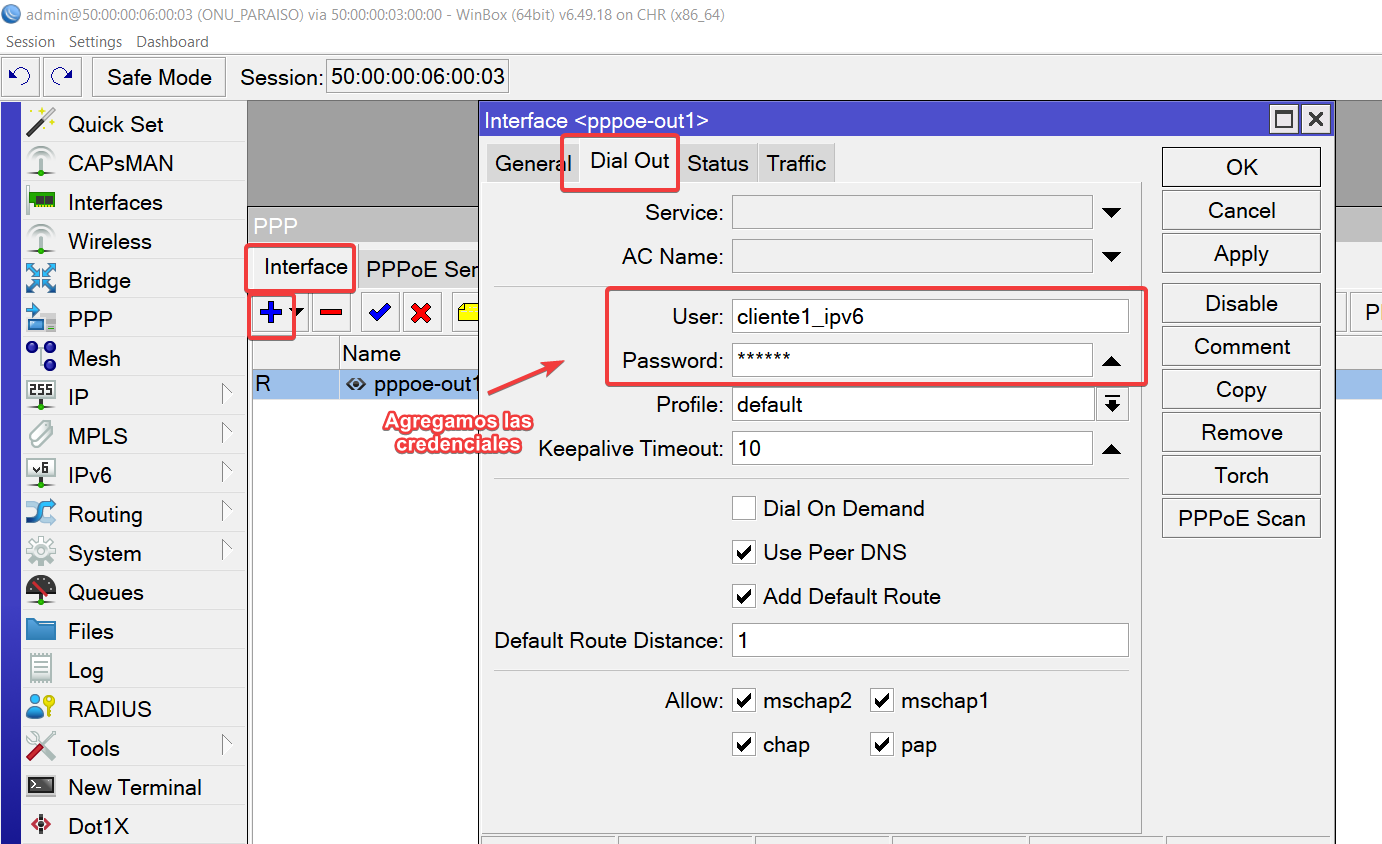The image size is (1382, 844).
Task: Click the red X disable icon
Action: click(x=421, y=313)
